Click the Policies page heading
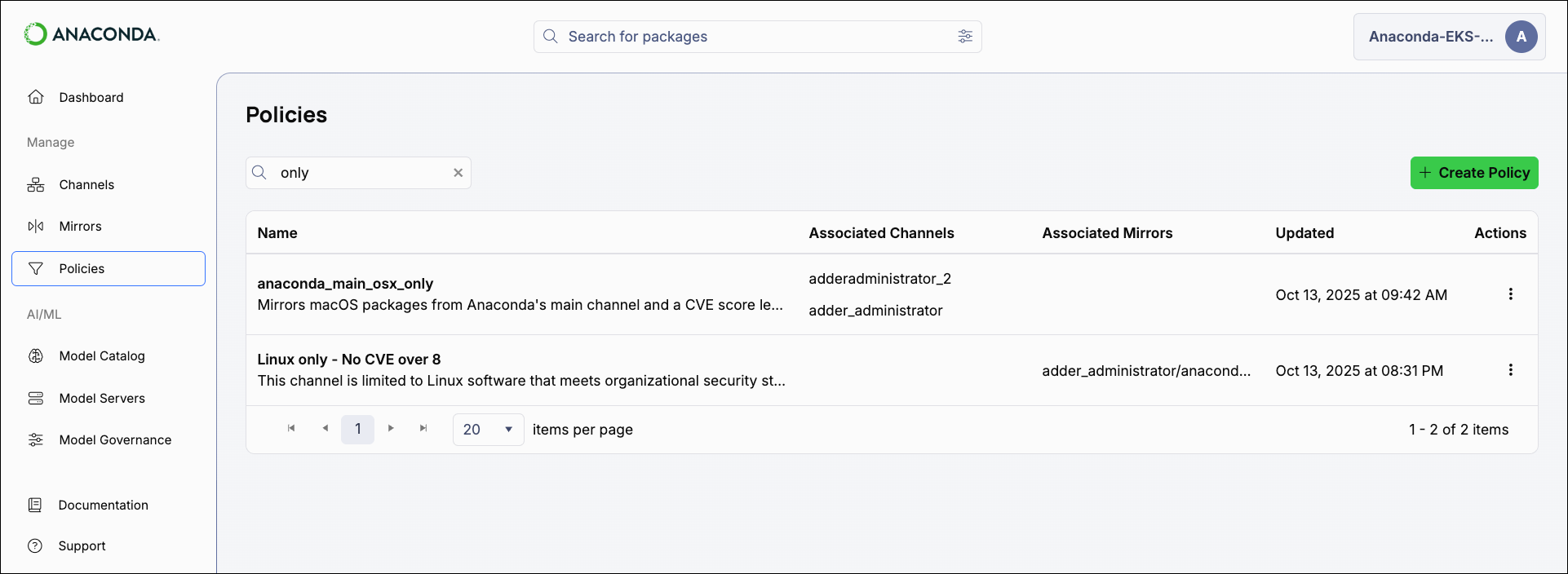Image resolution: width=1568 pixels, height=574 pixels. click(286, 115)
